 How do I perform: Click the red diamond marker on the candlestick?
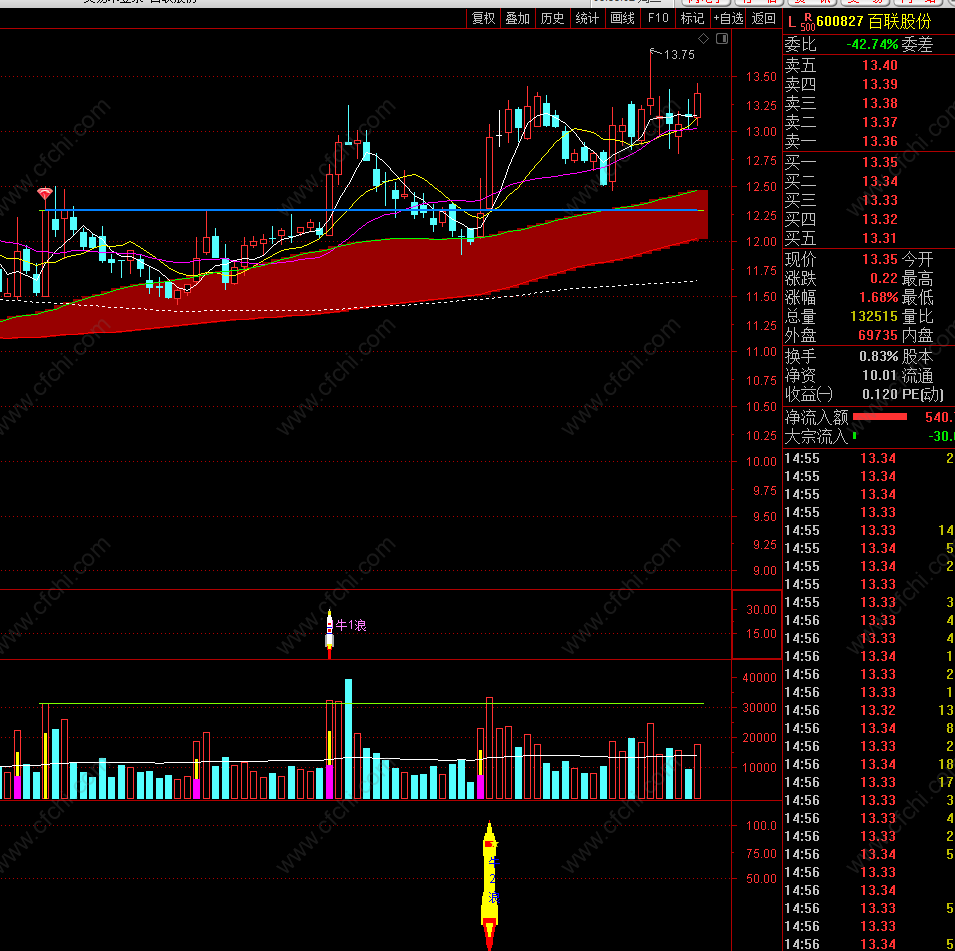44,194
